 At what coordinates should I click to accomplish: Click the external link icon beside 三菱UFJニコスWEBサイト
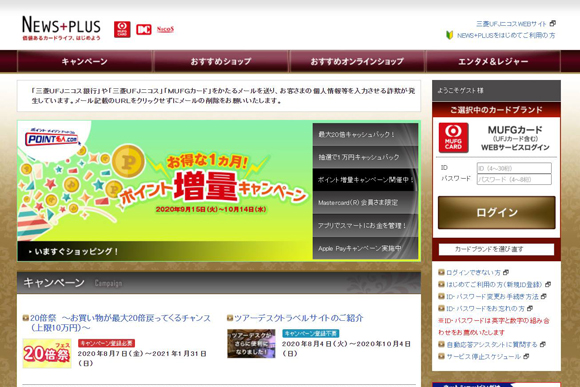[552, 23]
